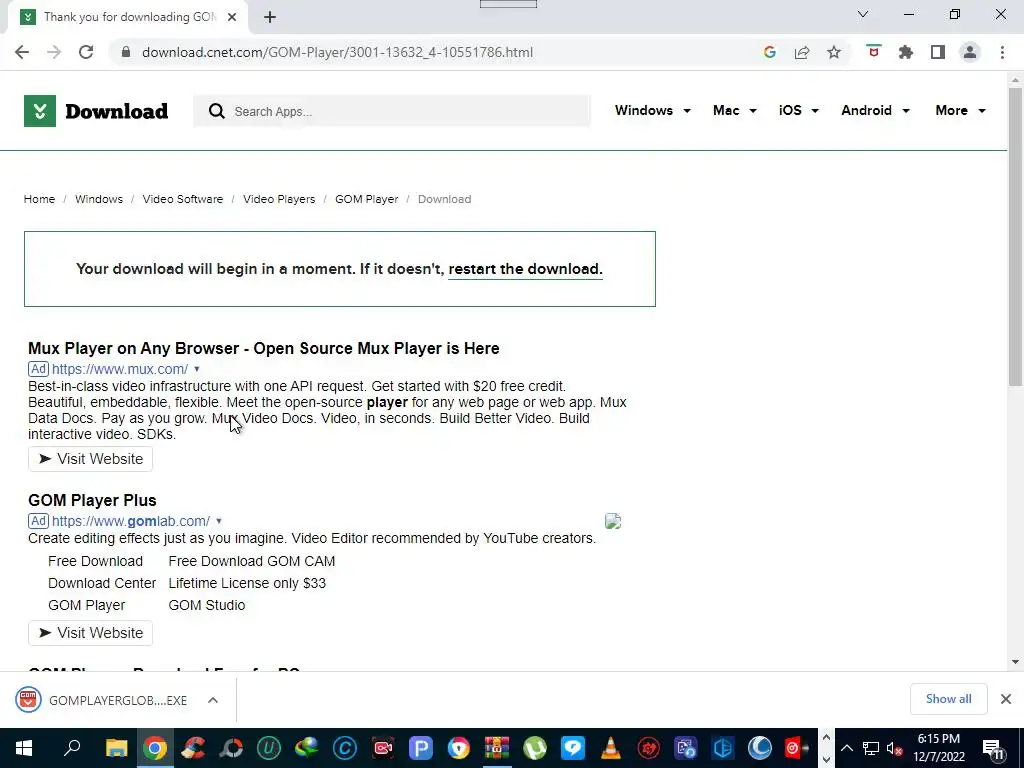Click the GOM Player sitelink in the ad
This screenshot has height=768, width=1024.
tap(86, 605)
